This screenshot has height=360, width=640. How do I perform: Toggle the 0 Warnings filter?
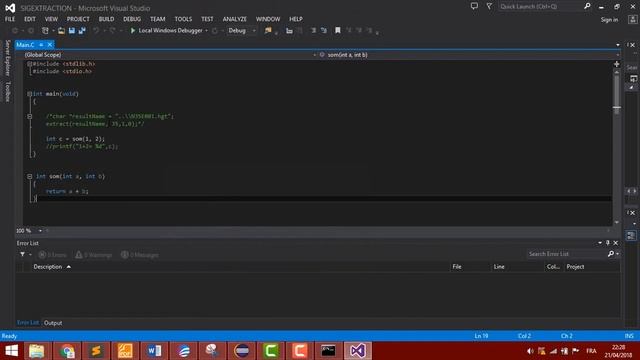93,255
